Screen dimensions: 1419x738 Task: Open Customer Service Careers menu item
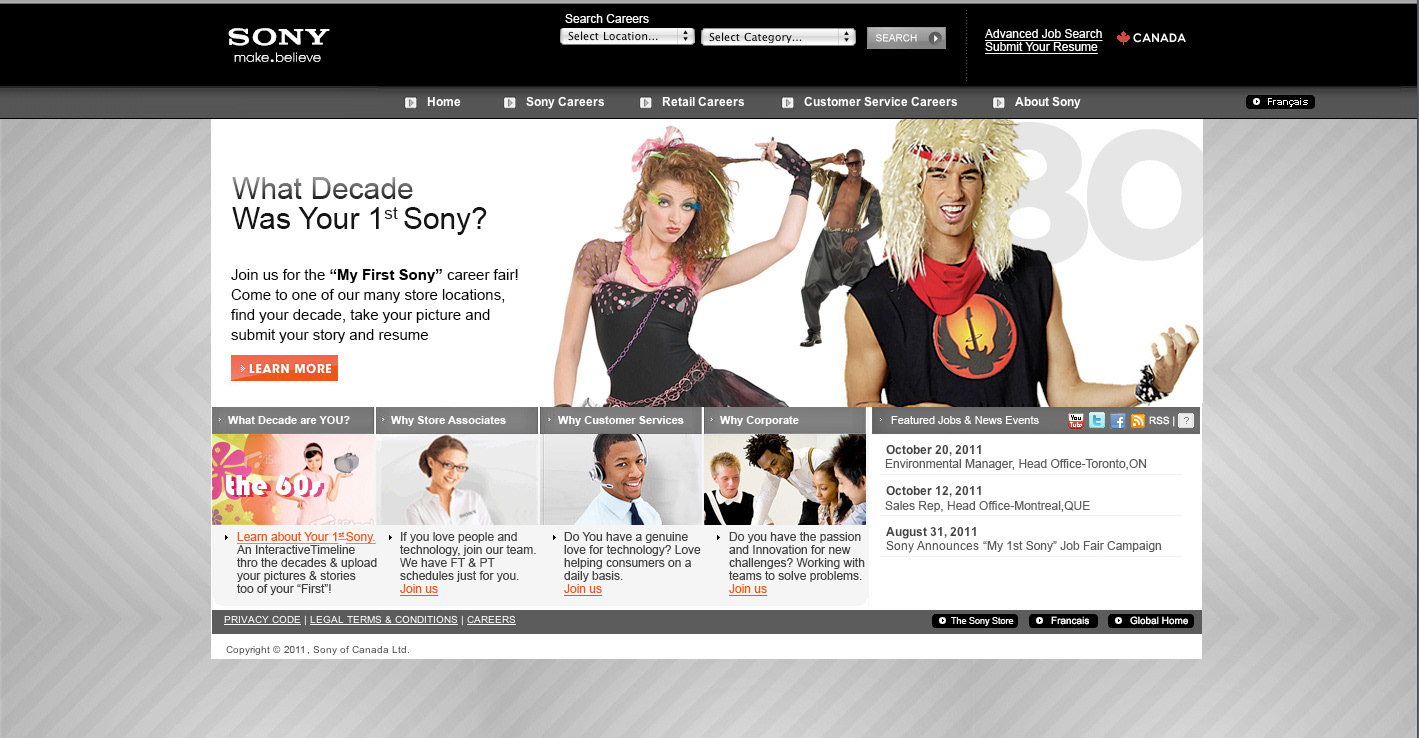[x=880, y=102]
